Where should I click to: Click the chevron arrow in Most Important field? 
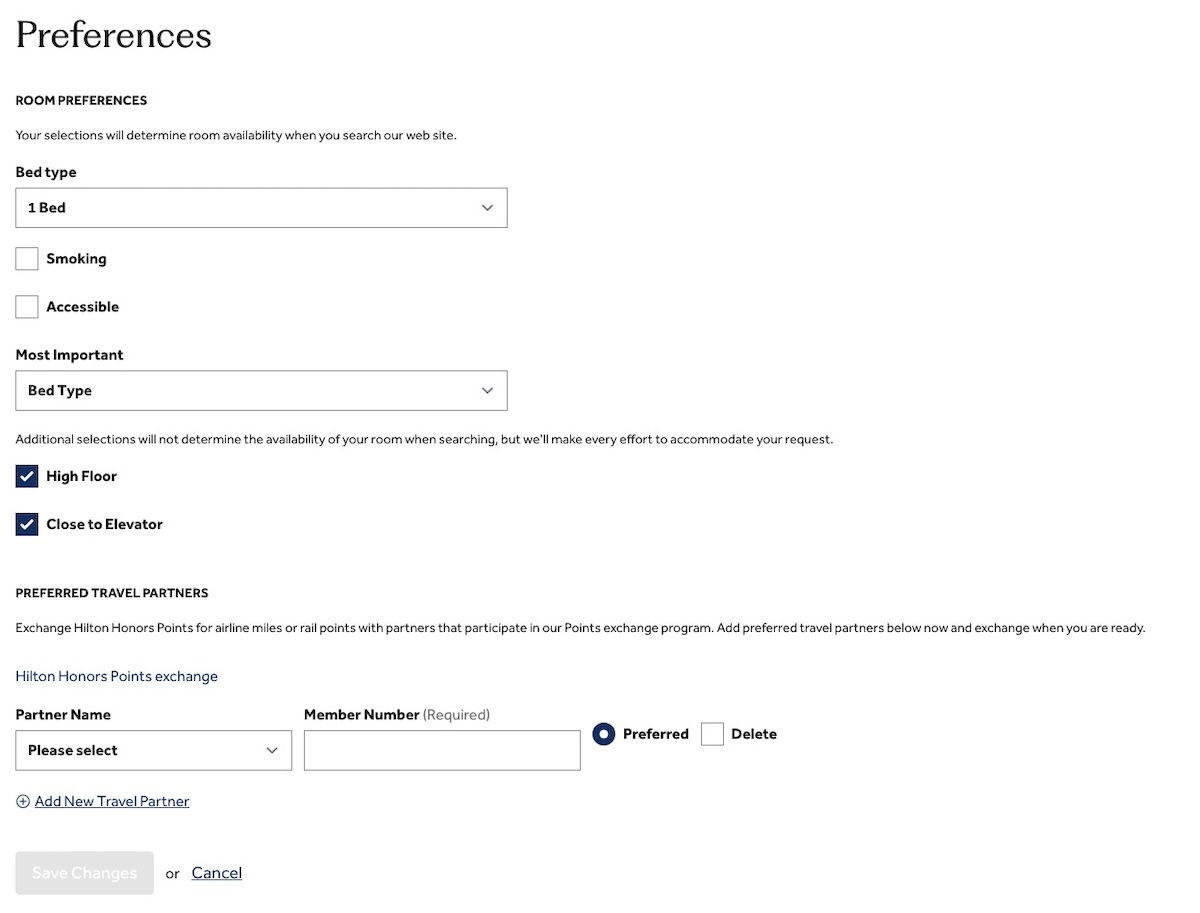point(487,391)
